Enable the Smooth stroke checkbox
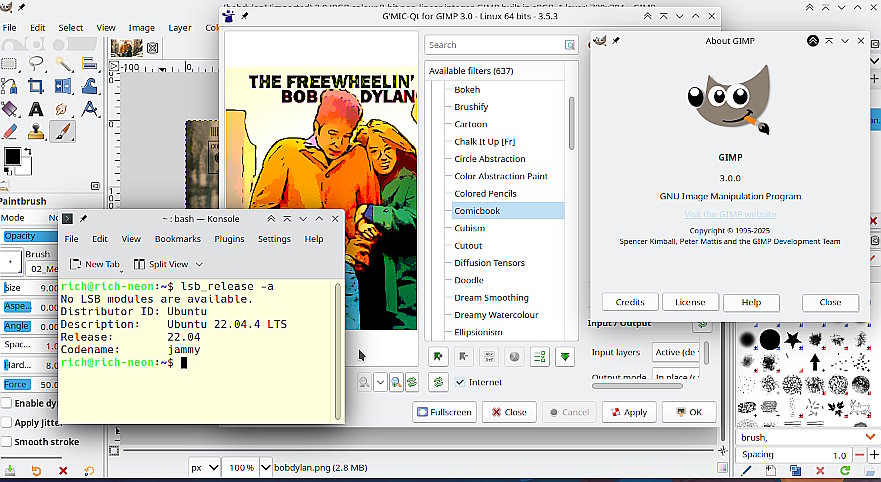The width and height of the screenshot is (881, 482). [8, 441]
